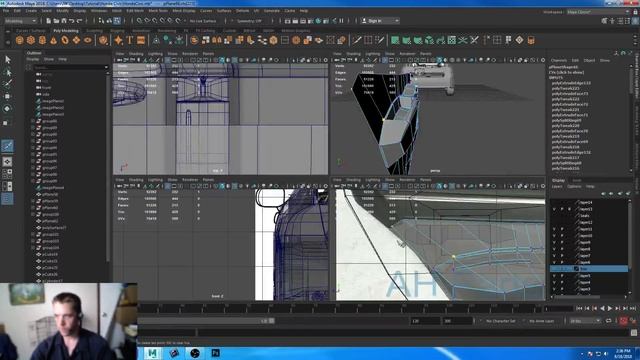Activate the Move tool in the toolbox
Viewport: 640px width, 360px height.
(x=7, y=96)
